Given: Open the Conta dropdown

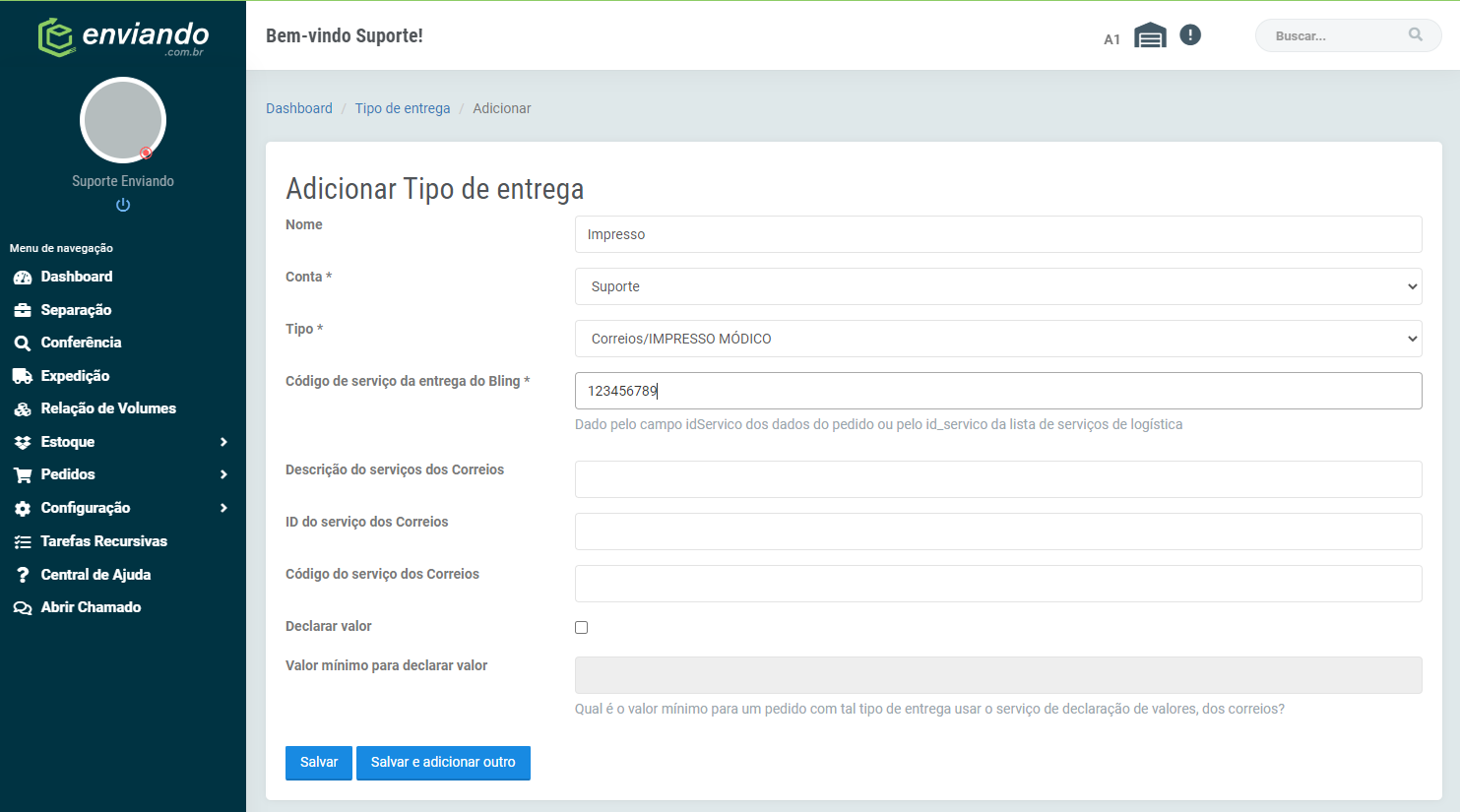Looking at the screenshot, I should [998, 286].
